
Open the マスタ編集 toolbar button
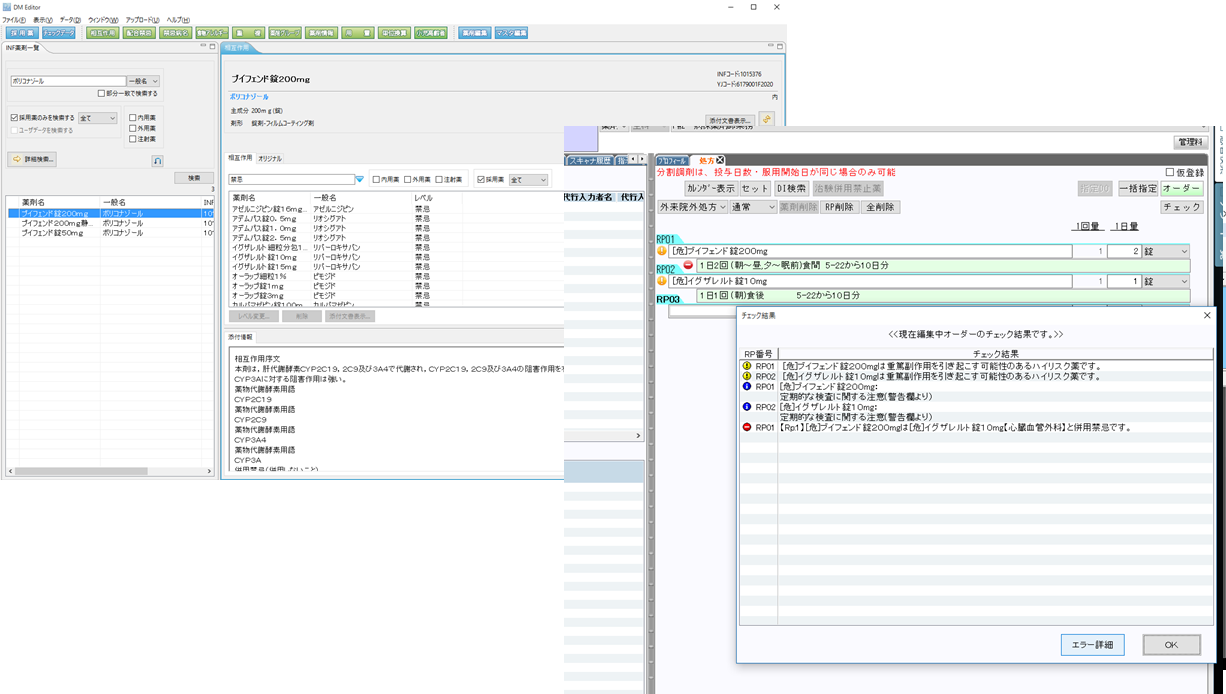[511, 33]
